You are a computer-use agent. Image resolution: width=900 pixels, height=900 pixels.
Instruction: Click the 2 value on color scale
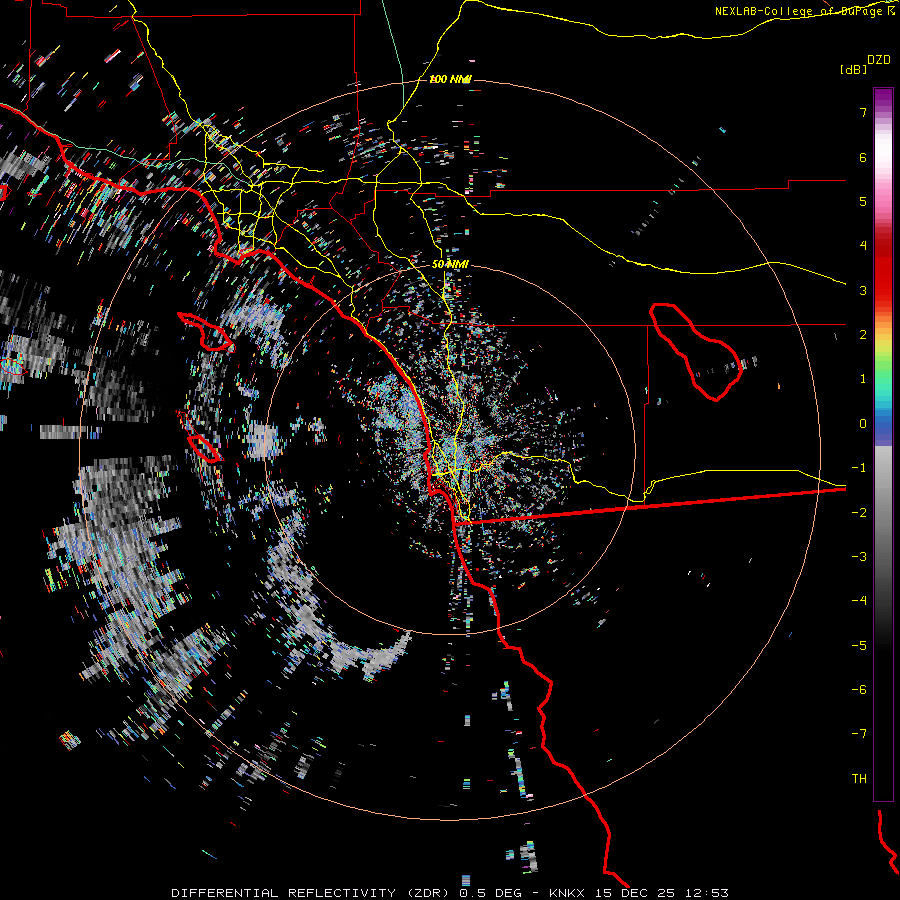pyautogui.click(x=863, y=335)
